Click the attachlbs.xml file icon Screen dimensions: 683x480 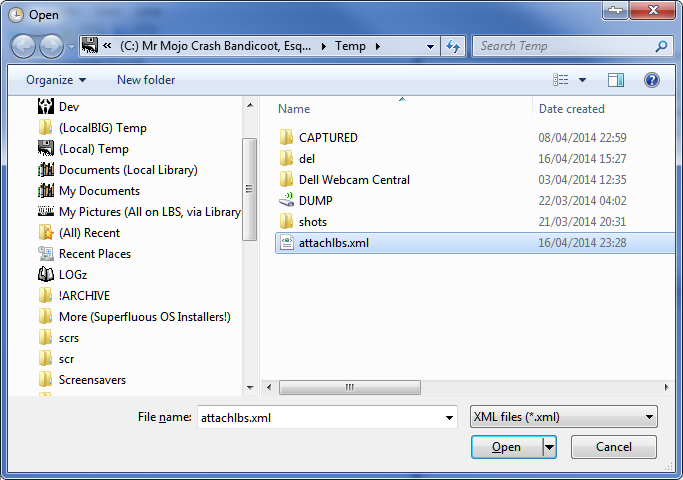tap(287, 243)
